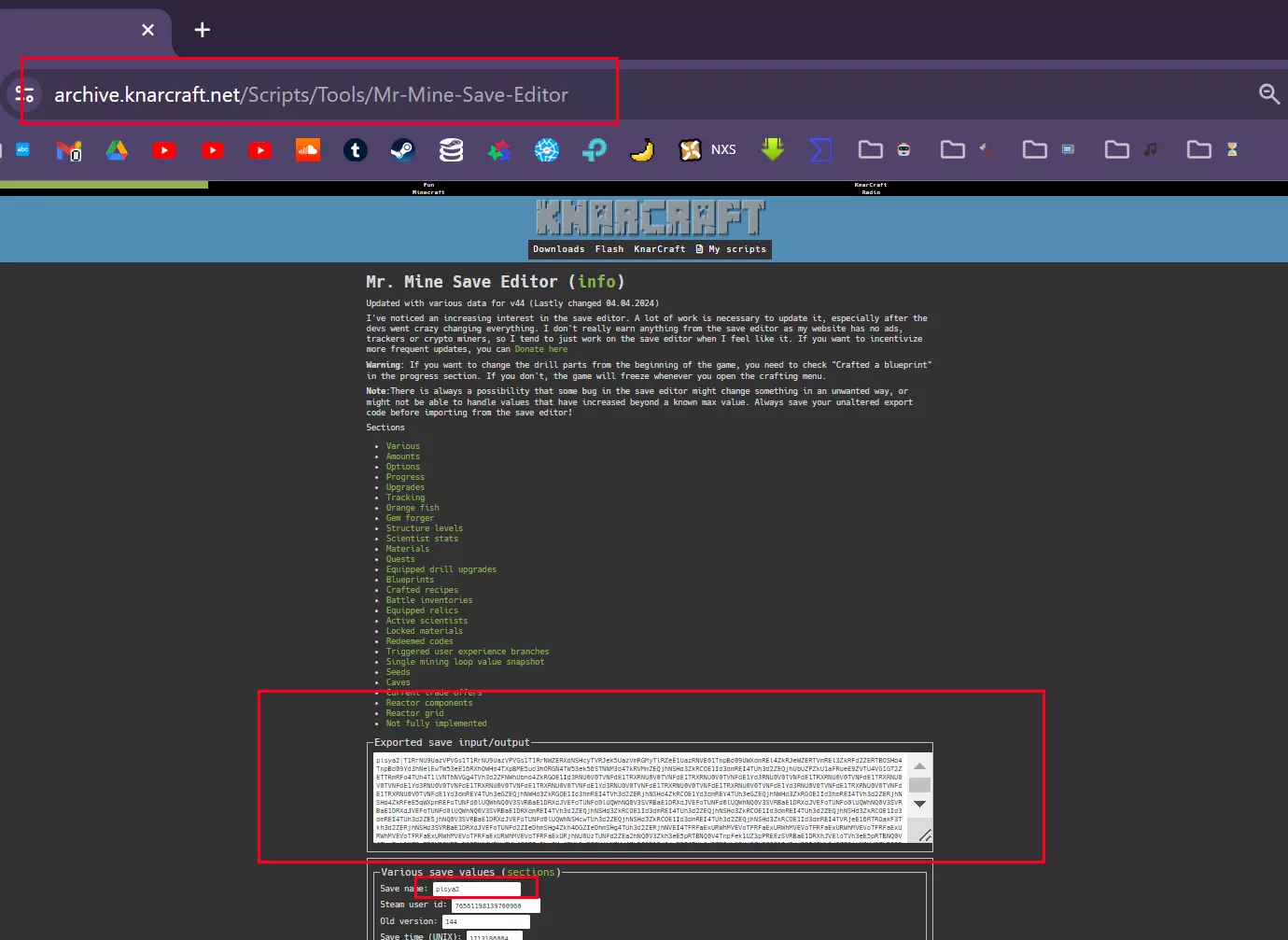Image resolution: width=1288 pixels, height=940 pixels.
Task: Open bookmark folder with hourglass icon
Action: [1212, 149]
